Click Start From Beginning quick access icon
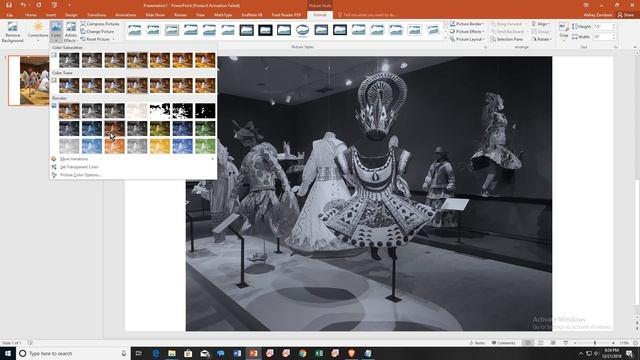 (x=54, y=5)
